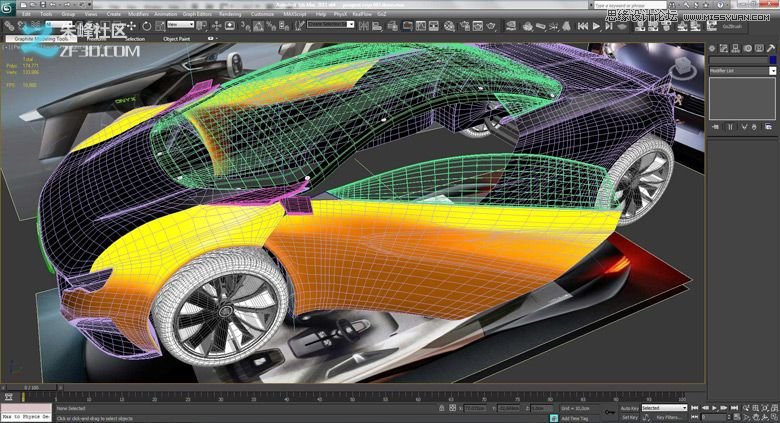Switch to the Graphite Modeling Tools tab
The height and width of the screenshot is (423, 780).
41,39
